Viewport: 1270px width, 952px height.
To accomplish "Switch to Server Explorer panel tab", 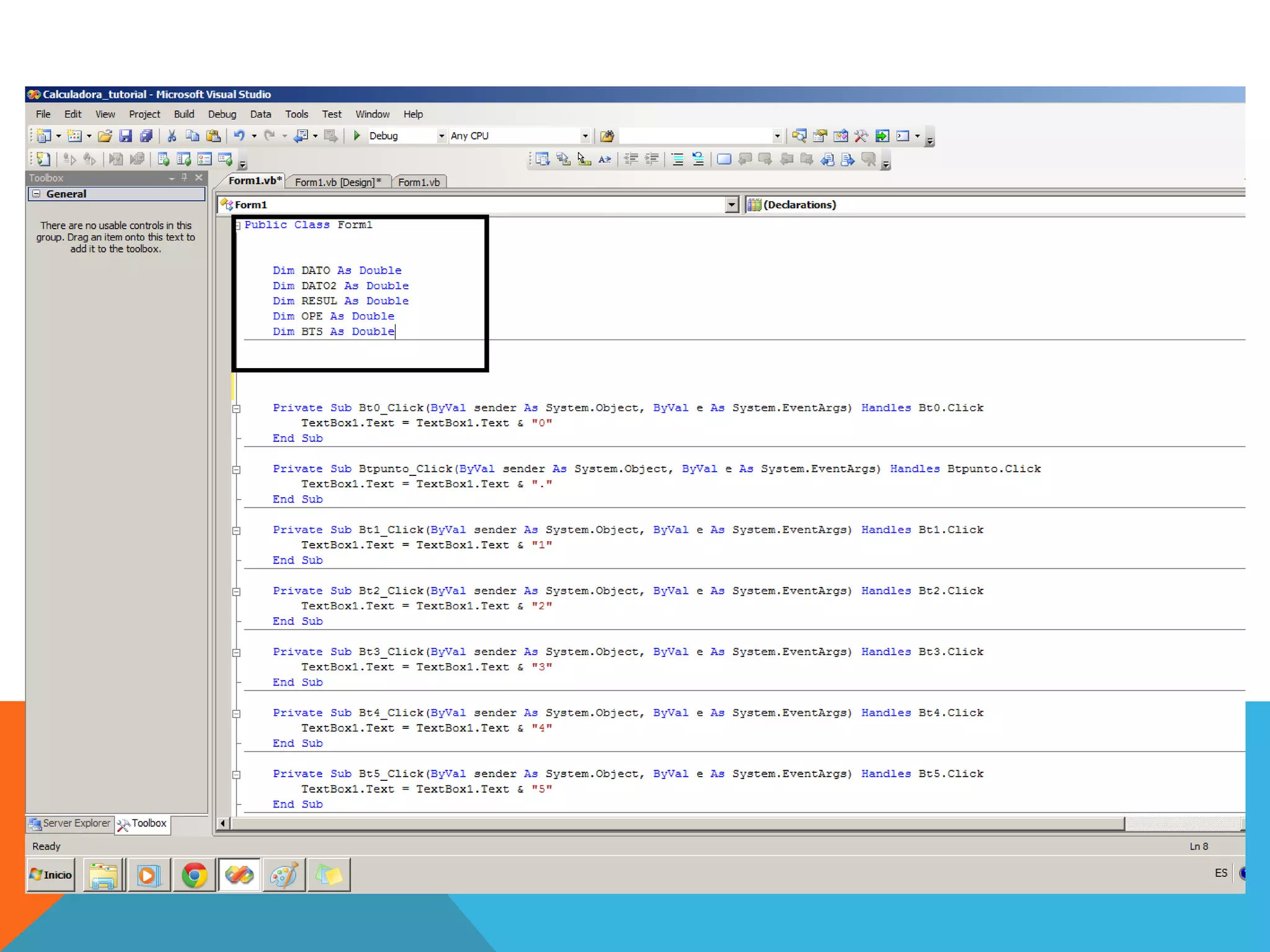I will pos(70,824).
